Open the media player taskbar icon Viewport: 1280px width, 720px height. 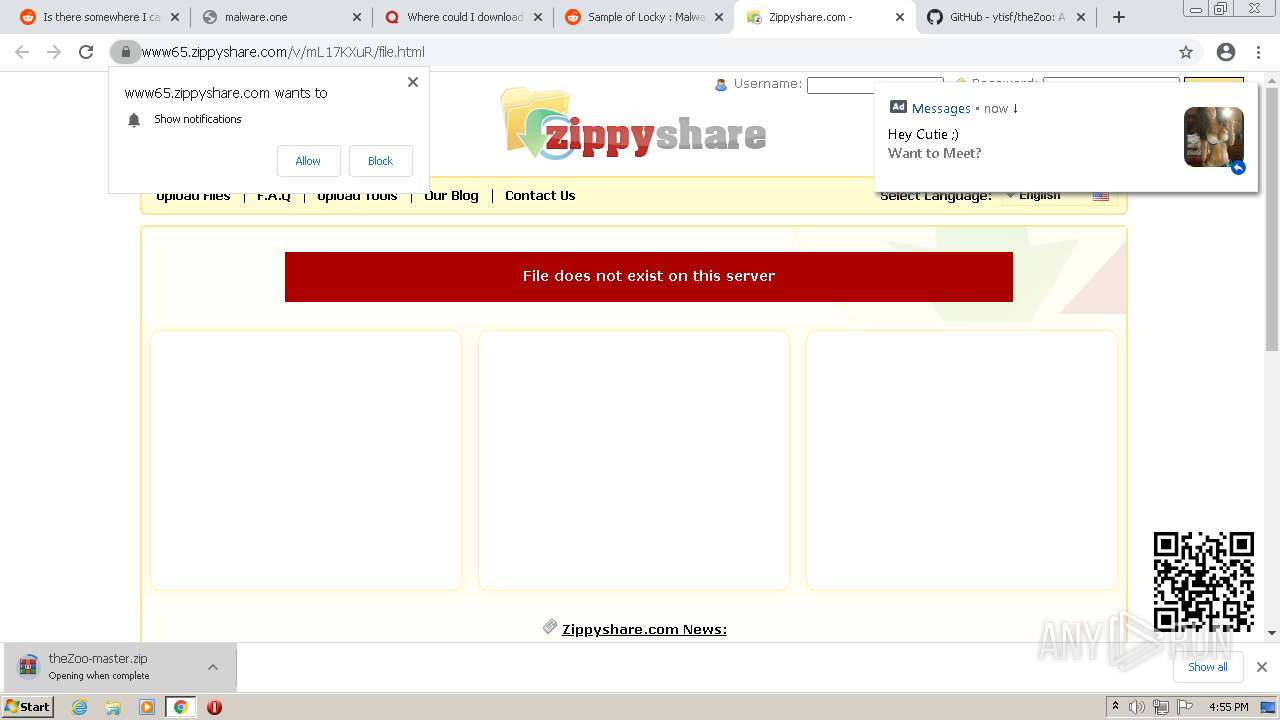point(147,707)
